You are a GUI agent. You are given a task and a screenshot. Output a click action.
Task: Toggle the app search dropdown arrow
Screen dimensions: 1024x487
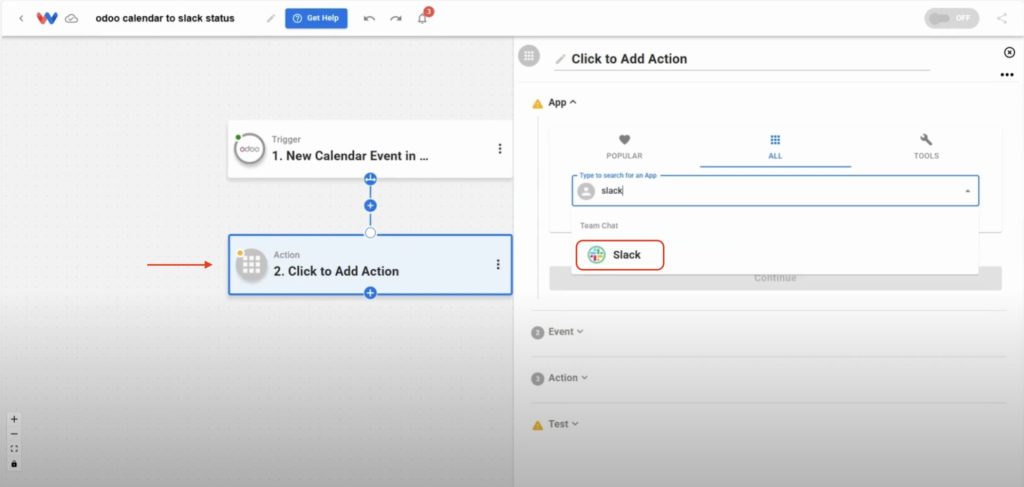click(967, 191)
